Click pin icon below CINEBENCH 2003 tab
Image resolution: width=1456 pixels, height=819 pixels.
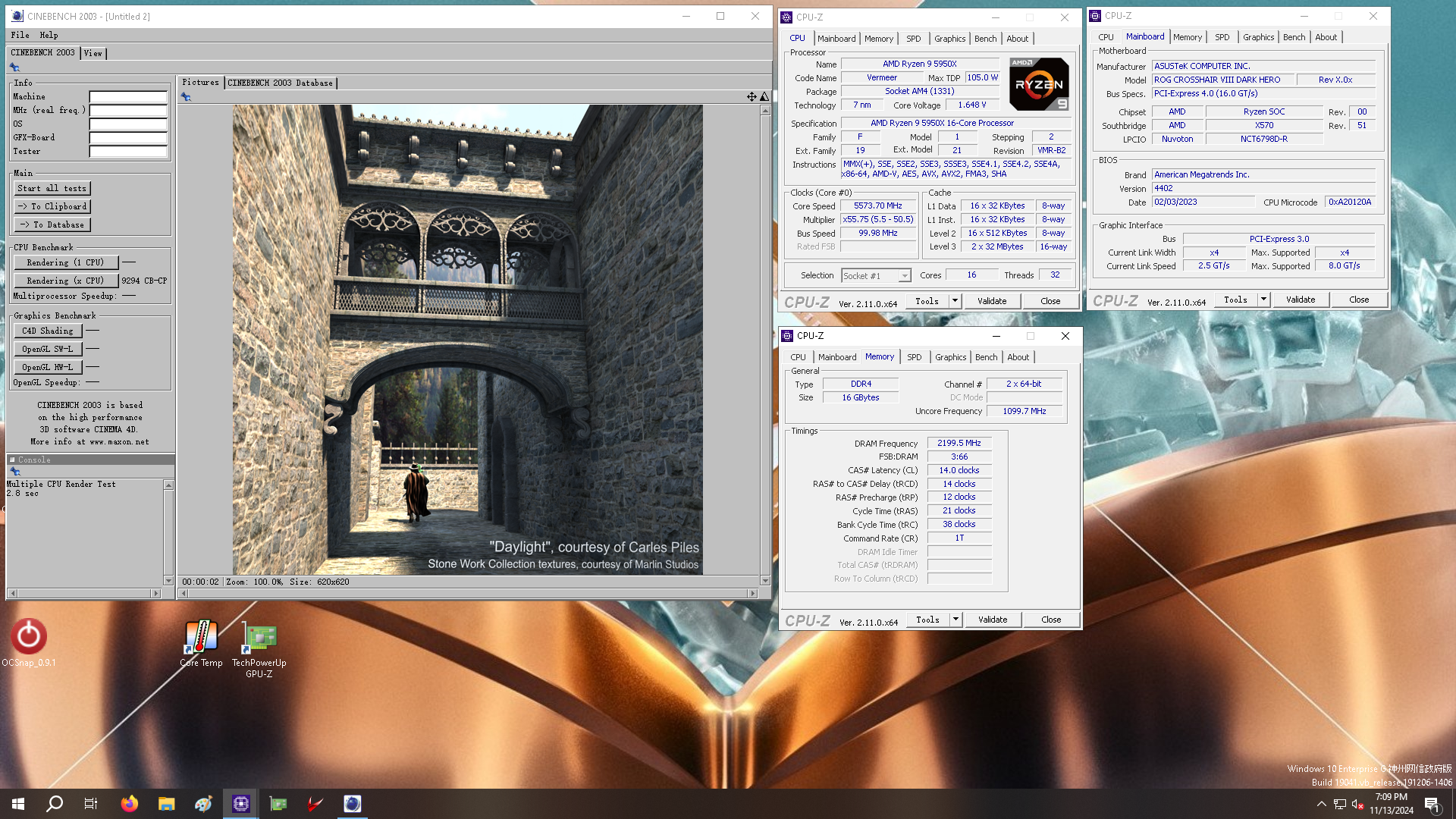pos(14,67)
